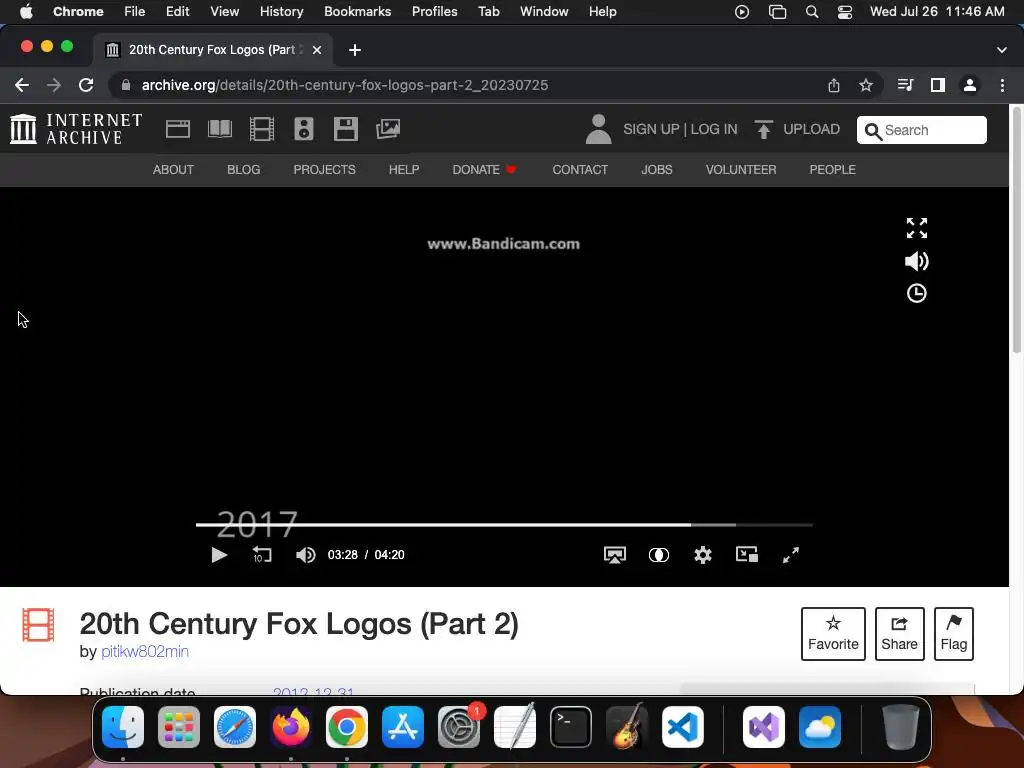Screen dimensions: 1024x768
Task: Open the Software floppy-disk icon
Action: point(345,129)
